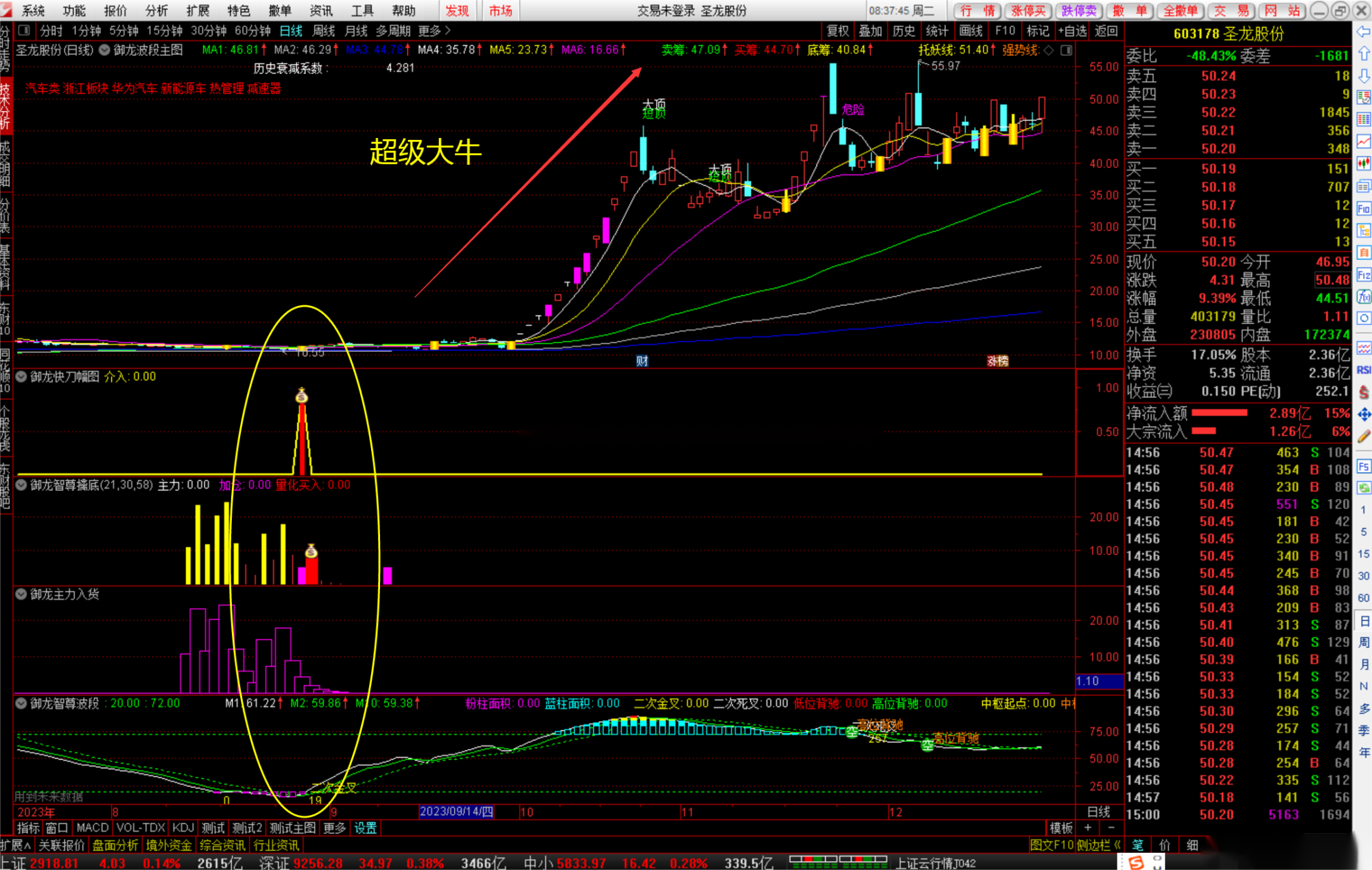
Task: Expand the 更多 period options chevron
Action: tap(448, 30)
